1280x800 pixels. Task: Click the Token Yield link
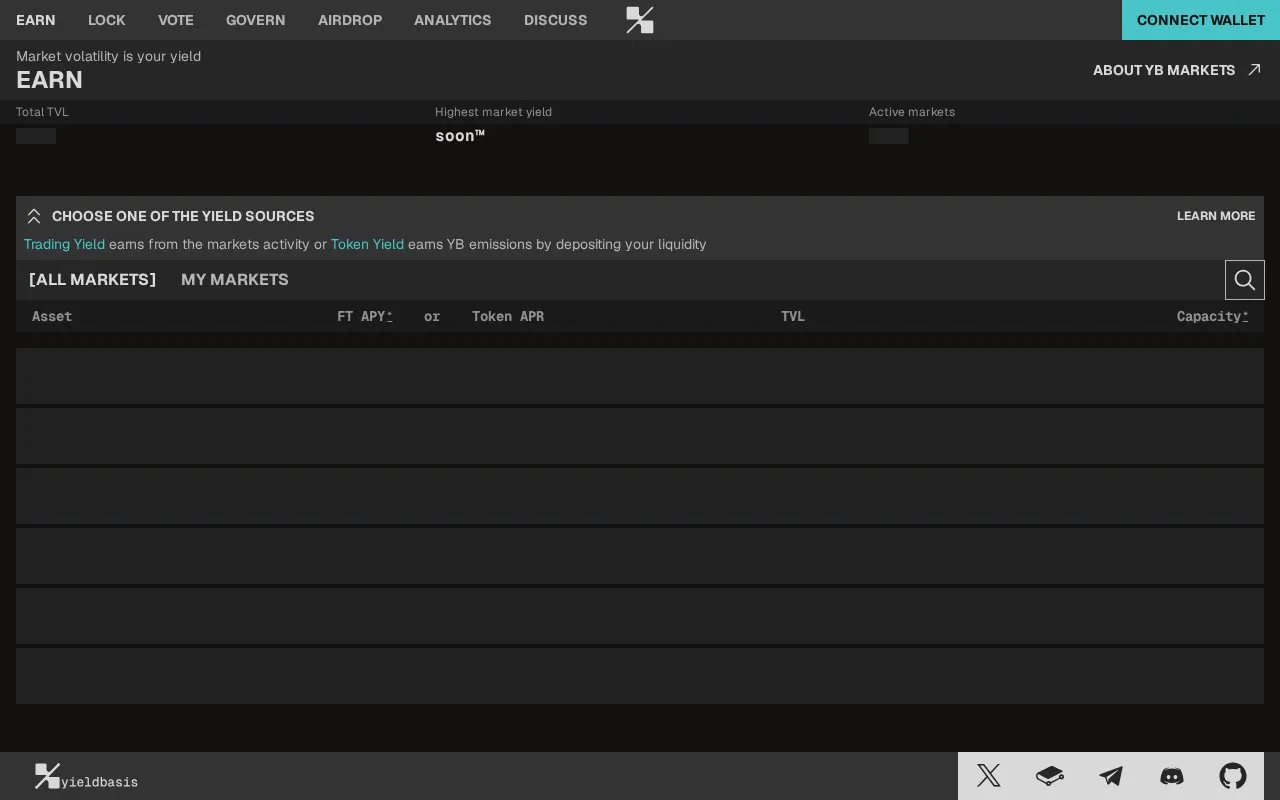(x=367, y=244)
